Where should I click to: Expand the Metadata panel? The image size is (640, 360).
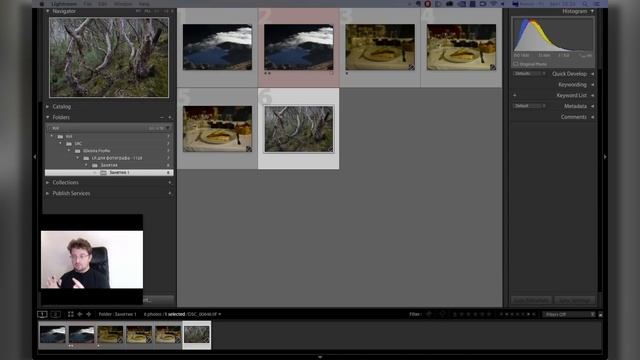592,106
